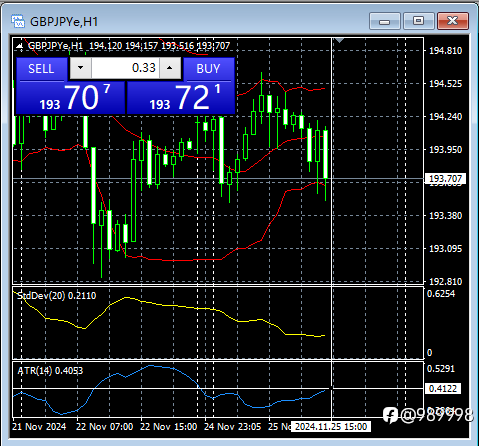
Task: Decrease lot volume with down arrow
Action: [80, 68]
